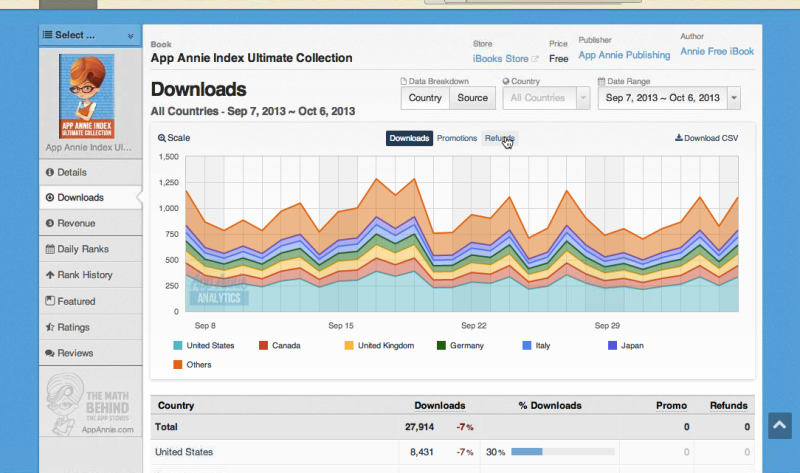Image resolution: width=800 pixels, height=473 pixels.
Task: Toggle United States legend swatch
Action: [x=178, y=345]
